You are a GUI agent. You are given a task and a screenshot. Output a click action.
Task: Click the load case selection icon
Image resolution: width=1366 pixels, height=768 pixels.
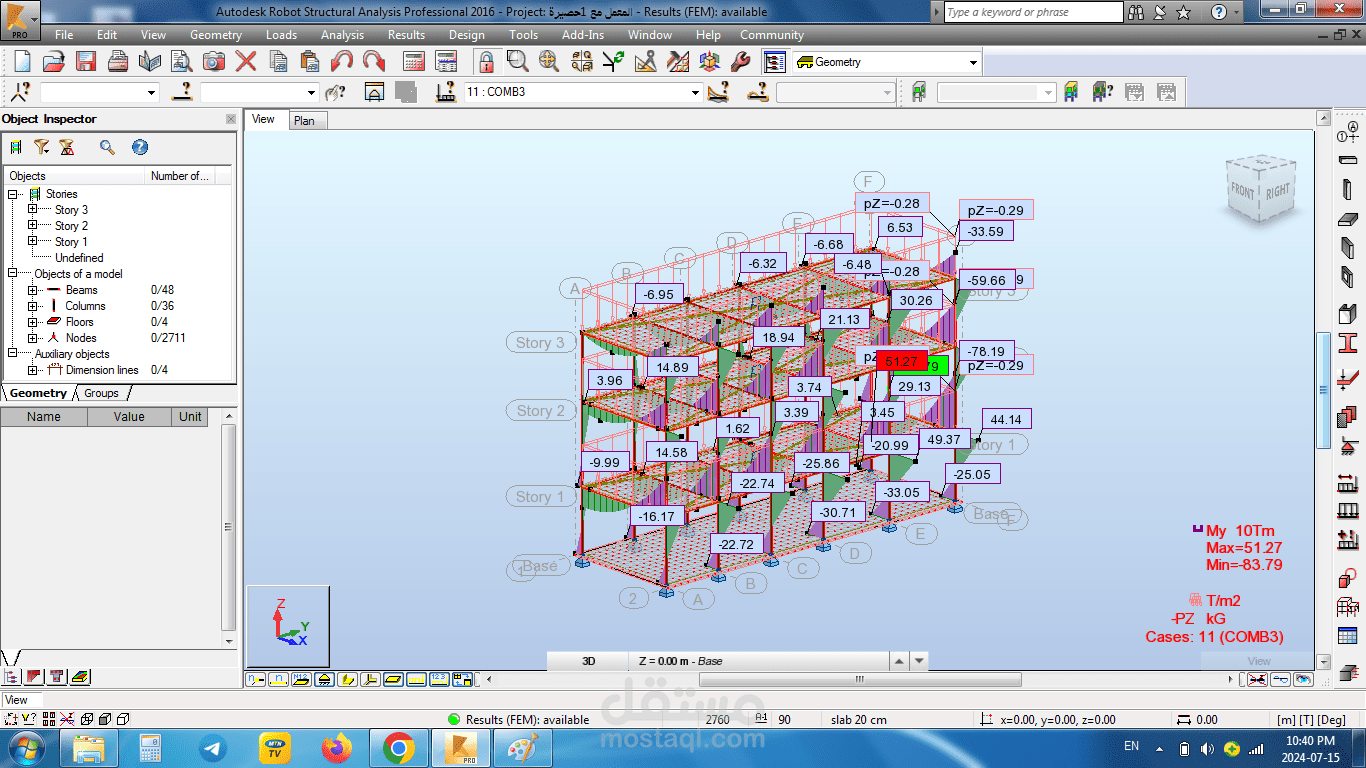(x=446, y=92)
